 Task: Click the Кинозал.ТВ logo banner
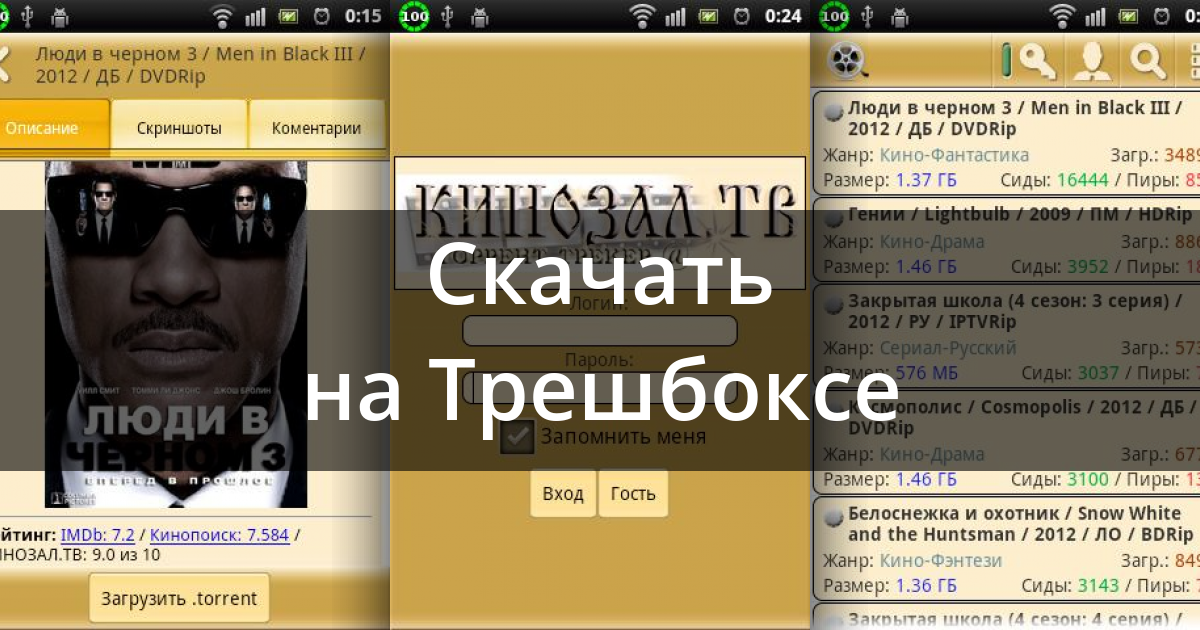(600, 224)
